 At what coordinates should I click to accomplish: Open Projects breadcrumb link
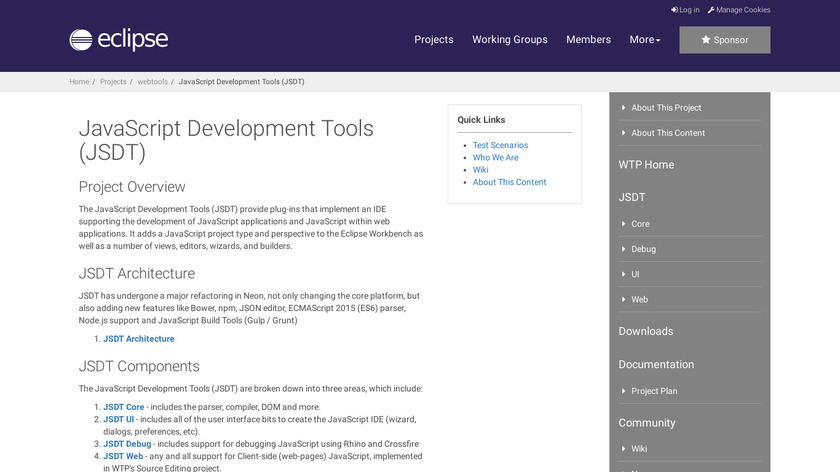113,81
